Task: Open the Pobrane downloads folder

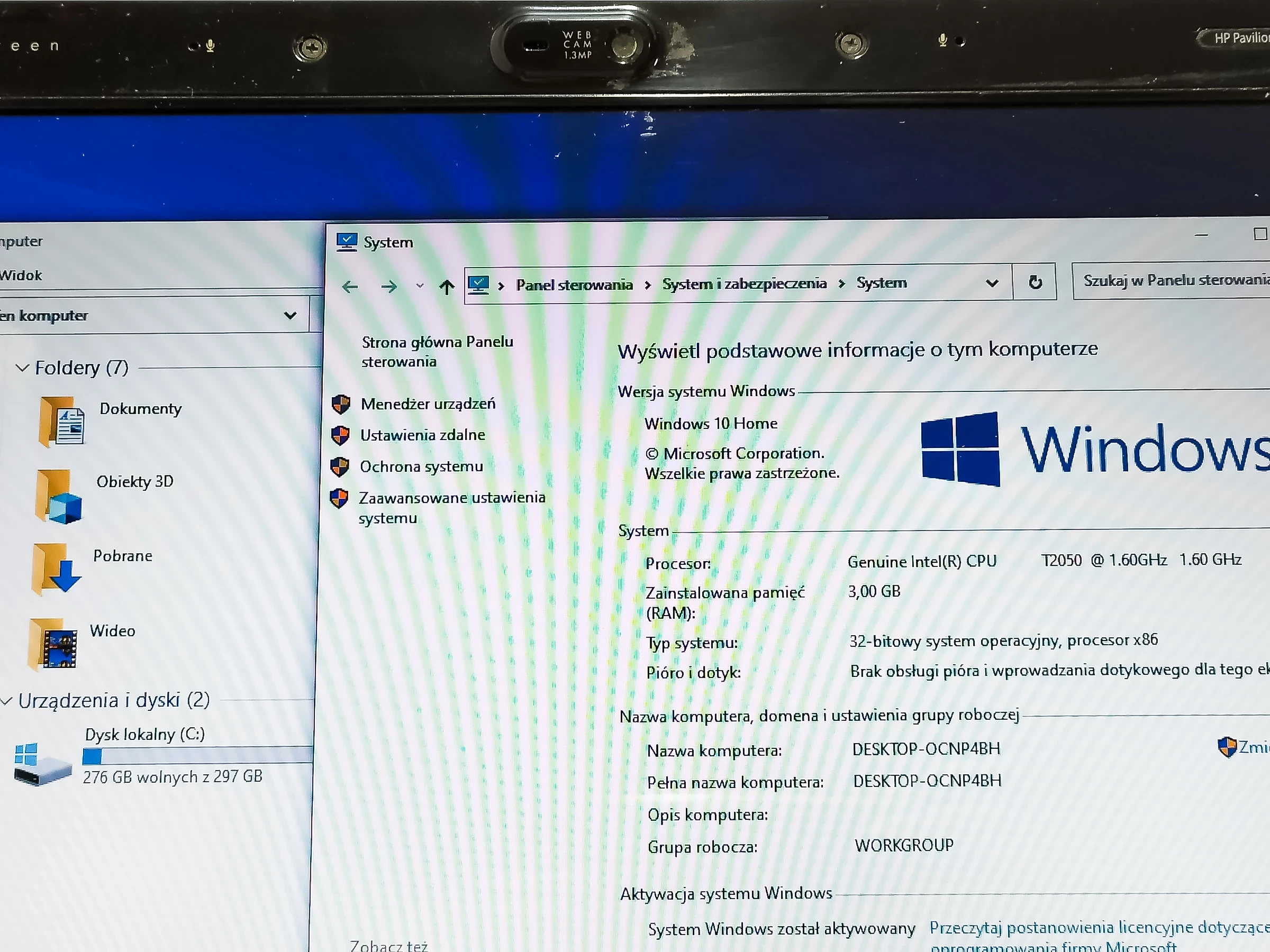Action: point(122,555)
